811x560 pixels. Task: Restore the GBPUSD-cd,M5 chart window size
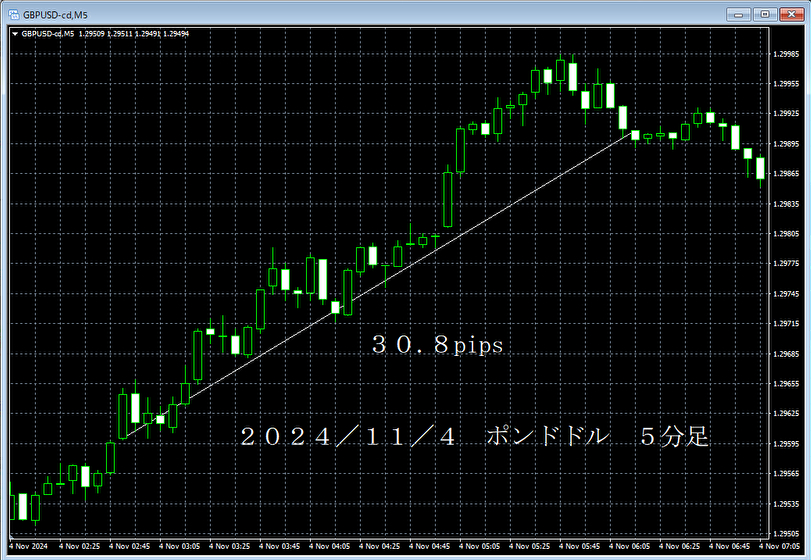pos(764,14)
